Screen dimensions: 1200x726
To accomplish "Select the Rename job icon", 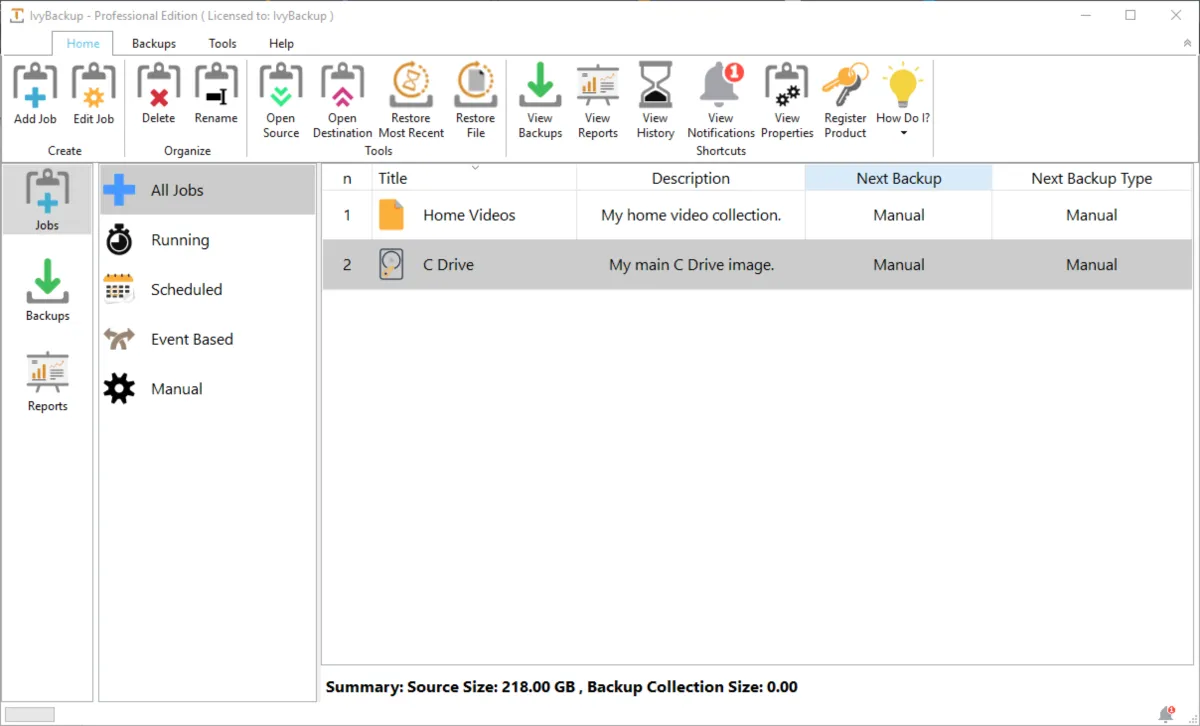I will point(216,94).
